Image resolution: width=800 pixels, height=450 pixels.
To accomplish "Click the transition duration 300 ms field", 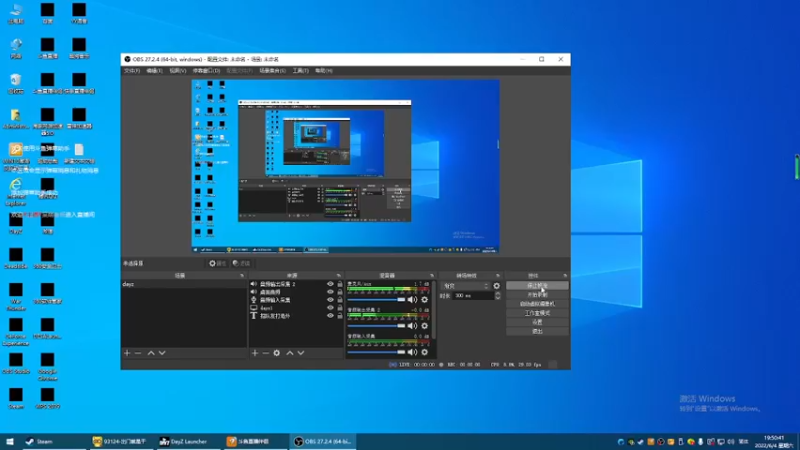I will [473, 295].
